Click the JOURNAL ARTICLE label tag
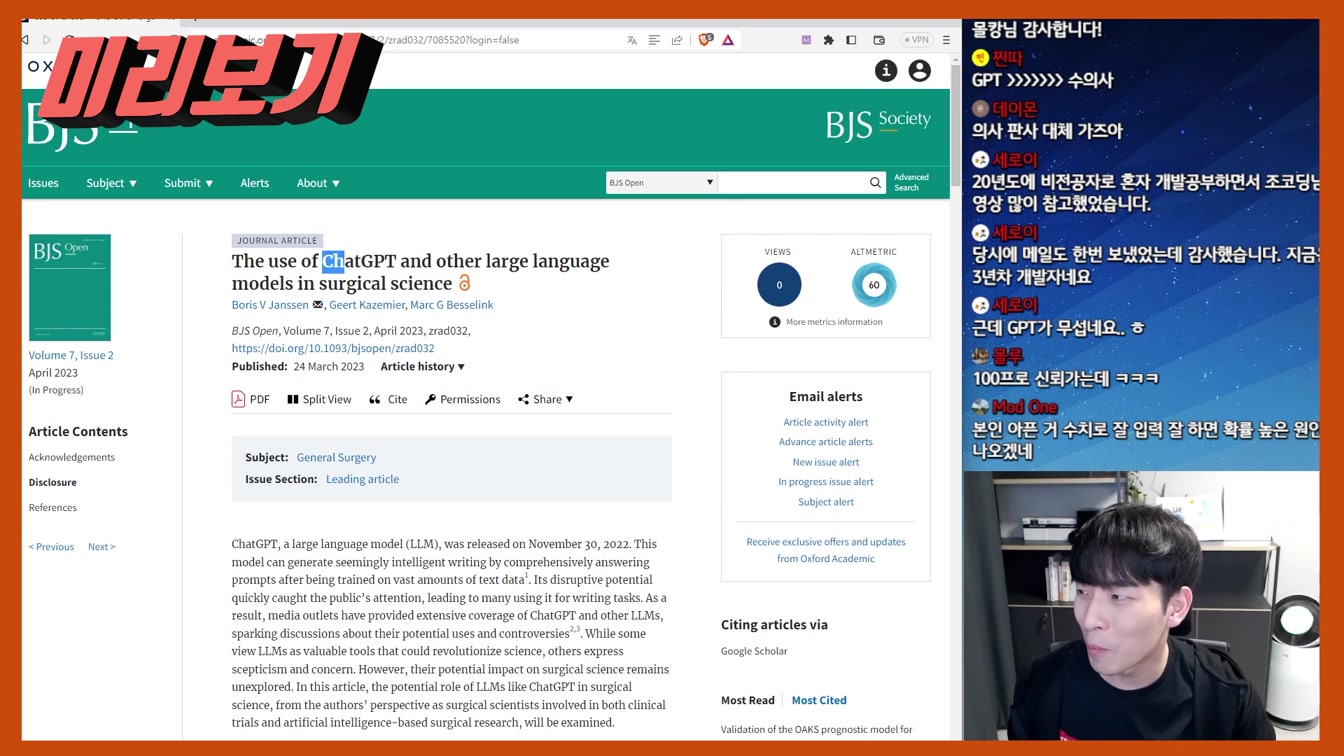This screenshot has width=1344, height=756. (x=277, y=240)
